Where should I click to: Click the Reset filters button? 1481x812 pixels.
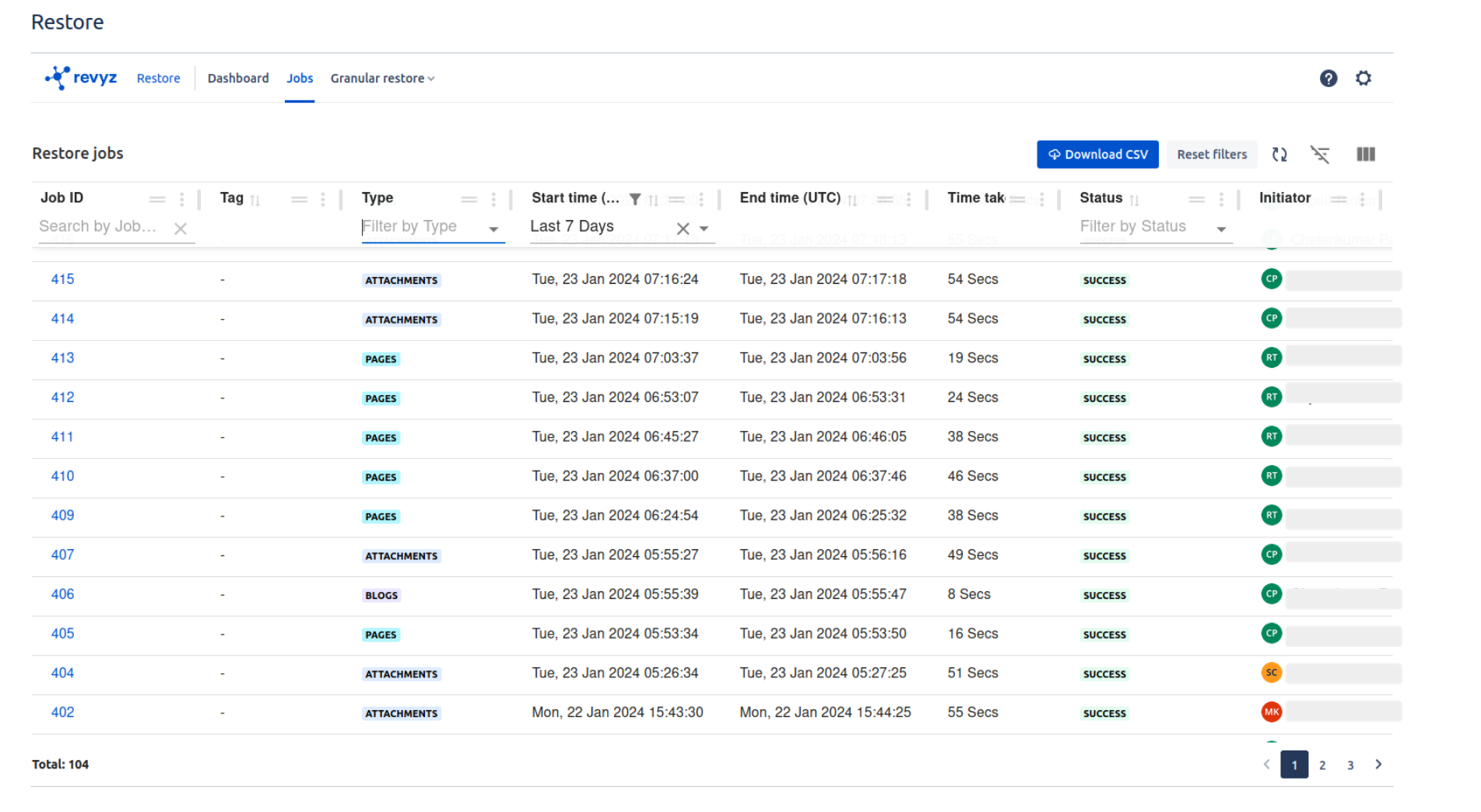click(x=1212, y=154)
